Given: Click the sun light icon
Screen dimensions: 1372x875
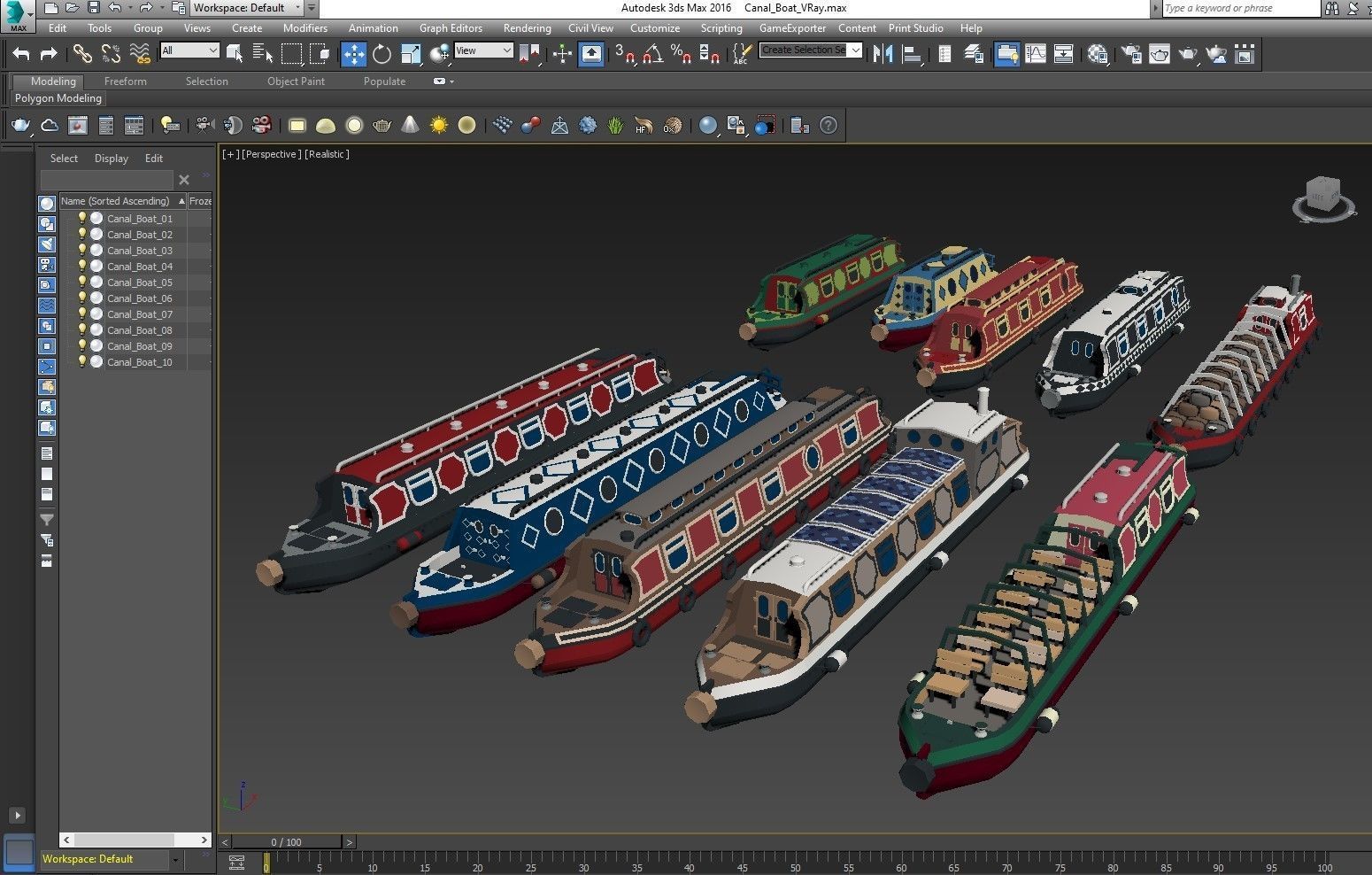Looking at the screenshot, I should (438, 125).
